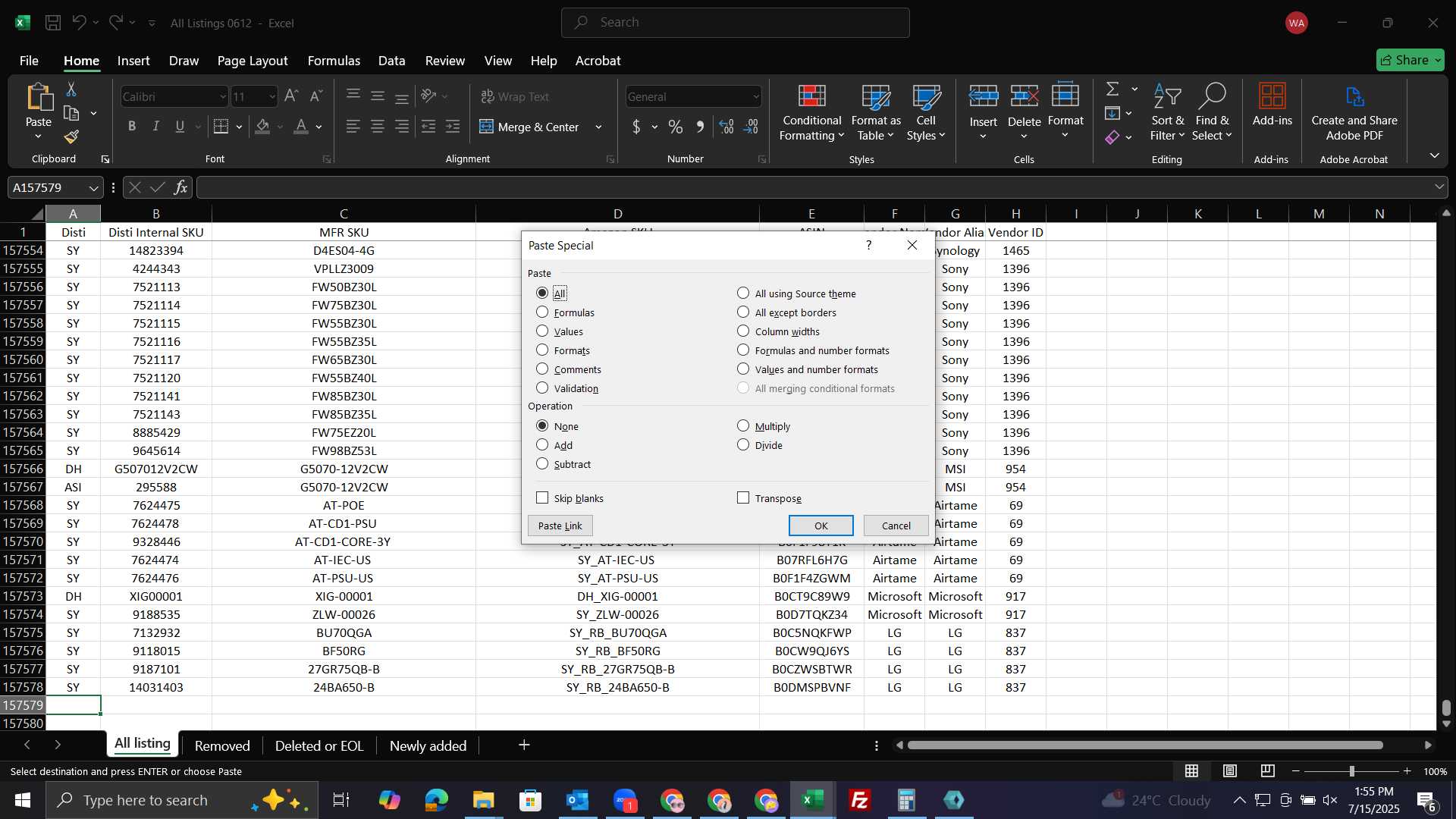Click the Center align icon
The width and height of the screenshot is (1456, 819).
(378, 127)
